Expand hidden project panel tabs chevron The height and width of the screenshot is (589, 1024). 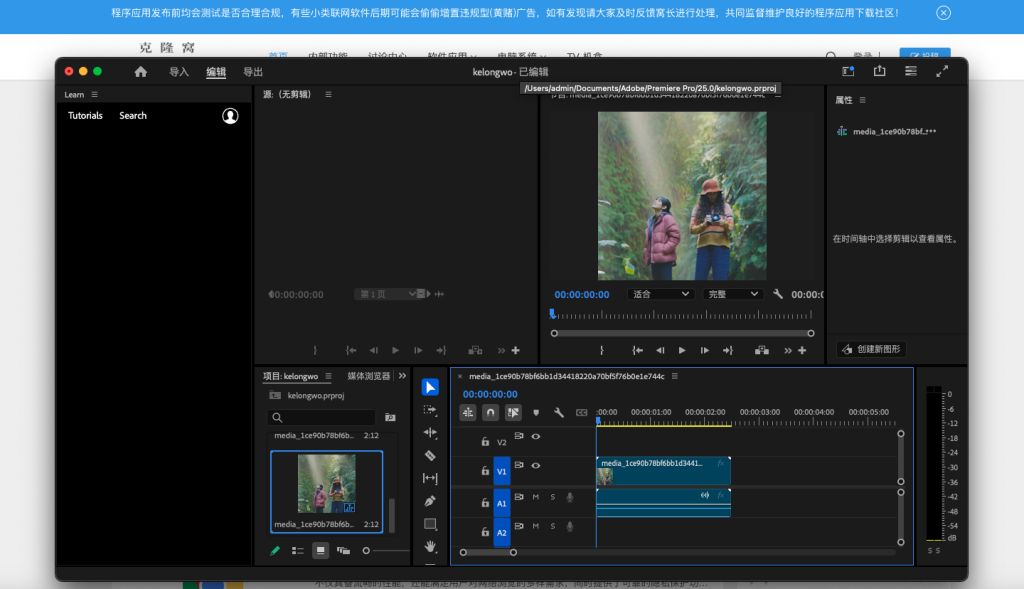click(402, 375)
